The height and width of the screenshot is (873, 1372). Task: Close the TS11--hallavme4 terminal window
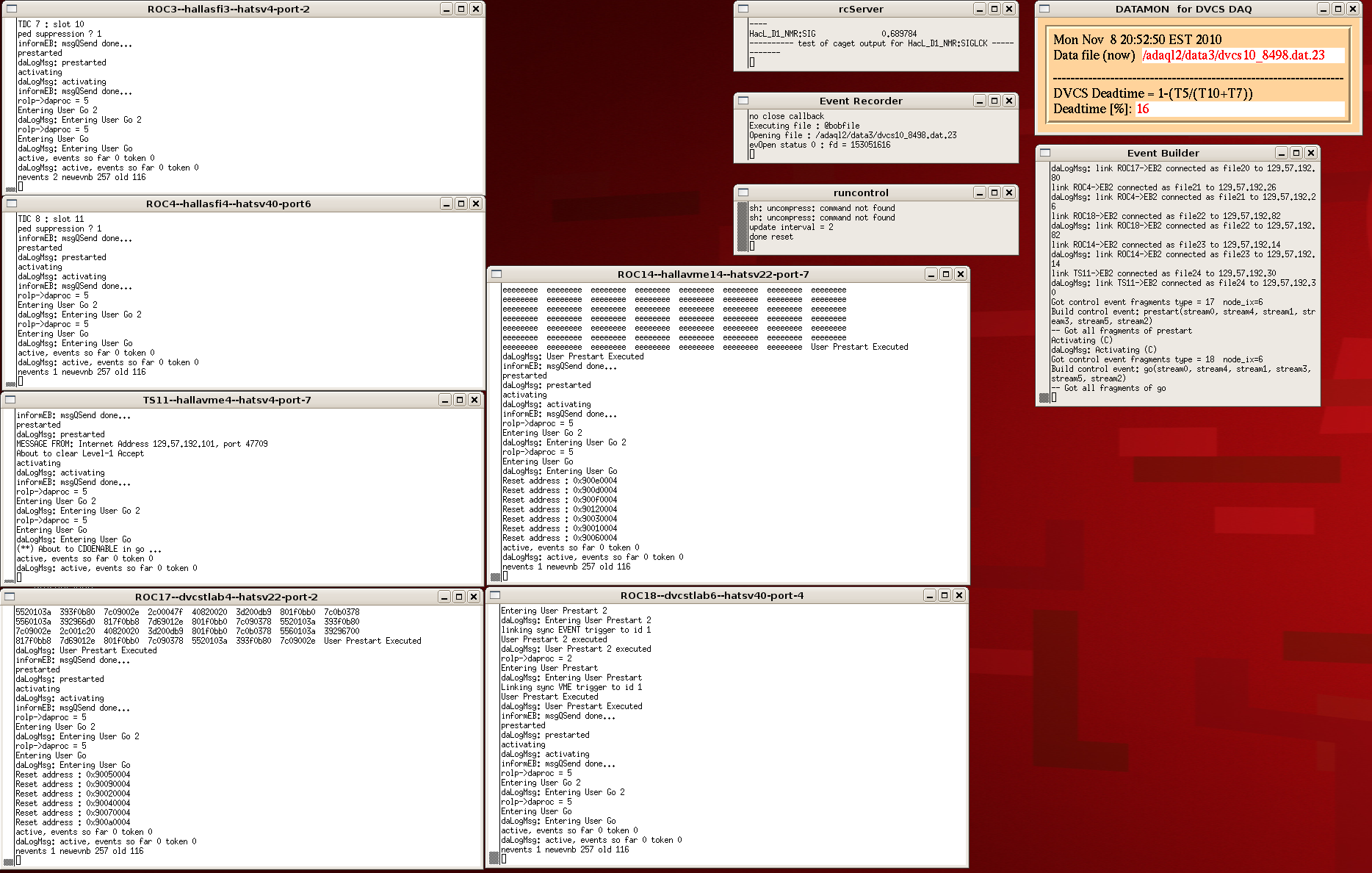click(474, 400)
